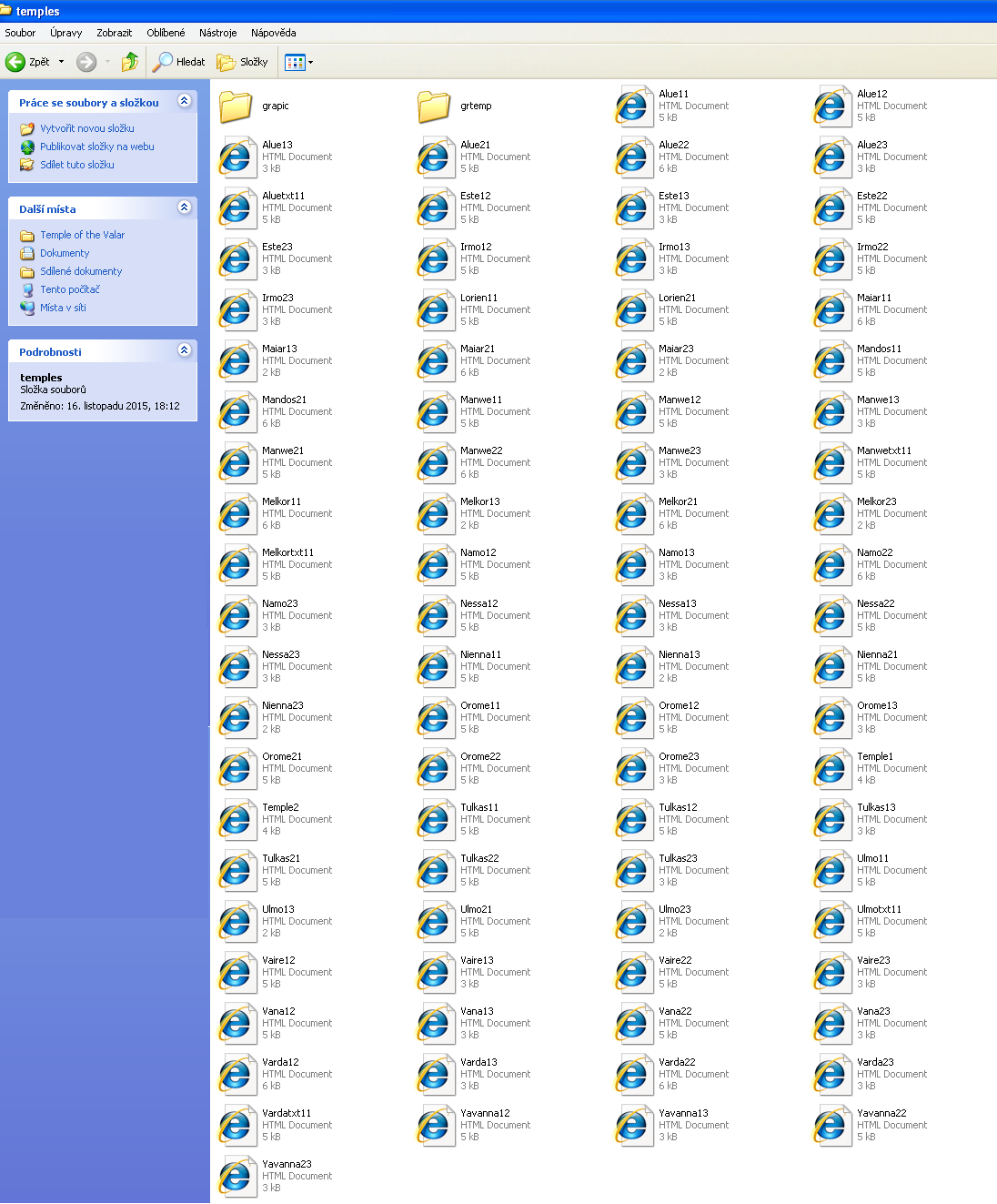Screen dimensions: 997x1204
Task: Select the Manwe22 HTML file icon
Action: (436, 462)
